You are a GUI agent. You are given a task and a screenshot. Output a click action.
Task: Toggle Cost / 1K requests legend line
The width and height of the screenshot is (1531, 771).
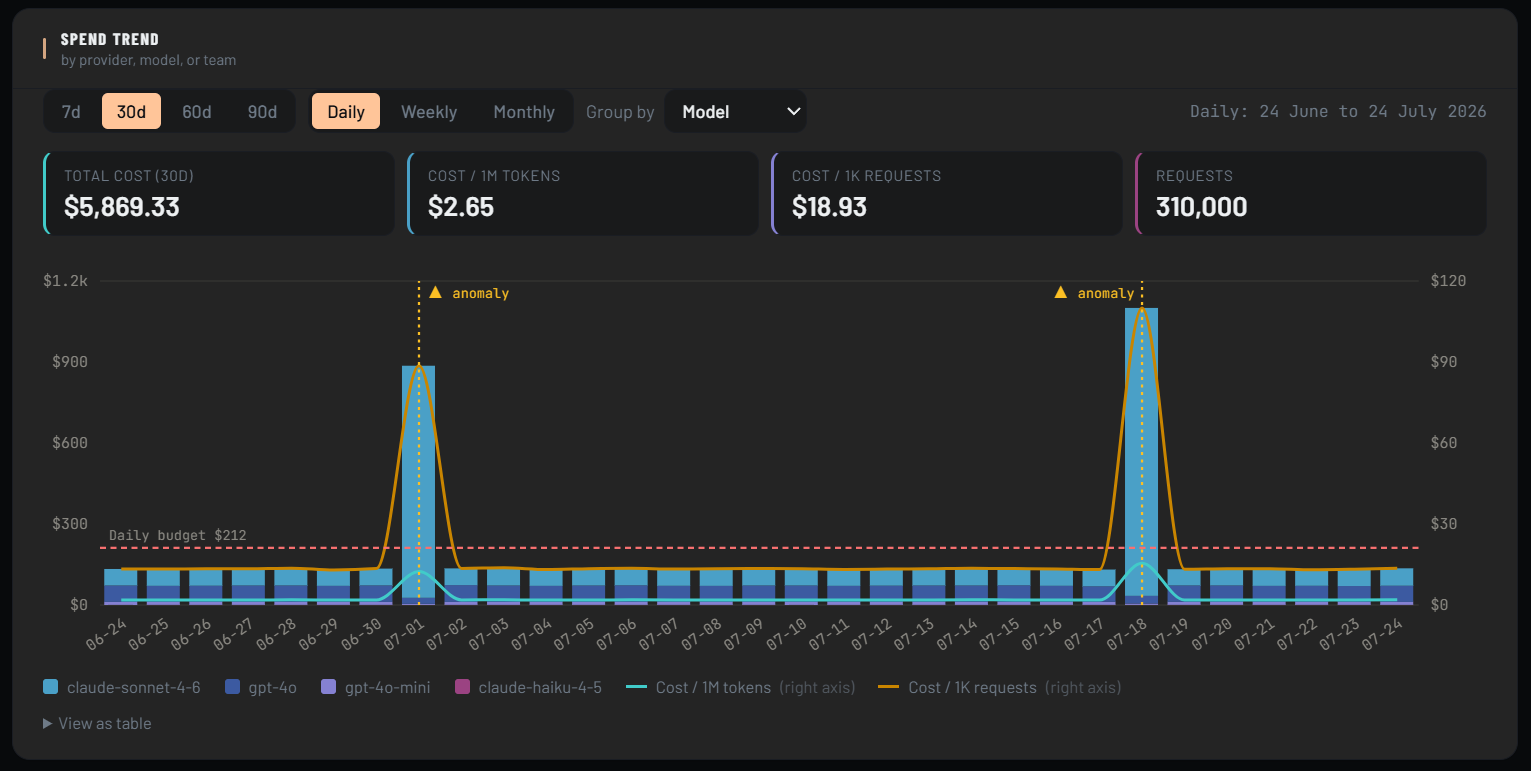(x=889, y=687)
